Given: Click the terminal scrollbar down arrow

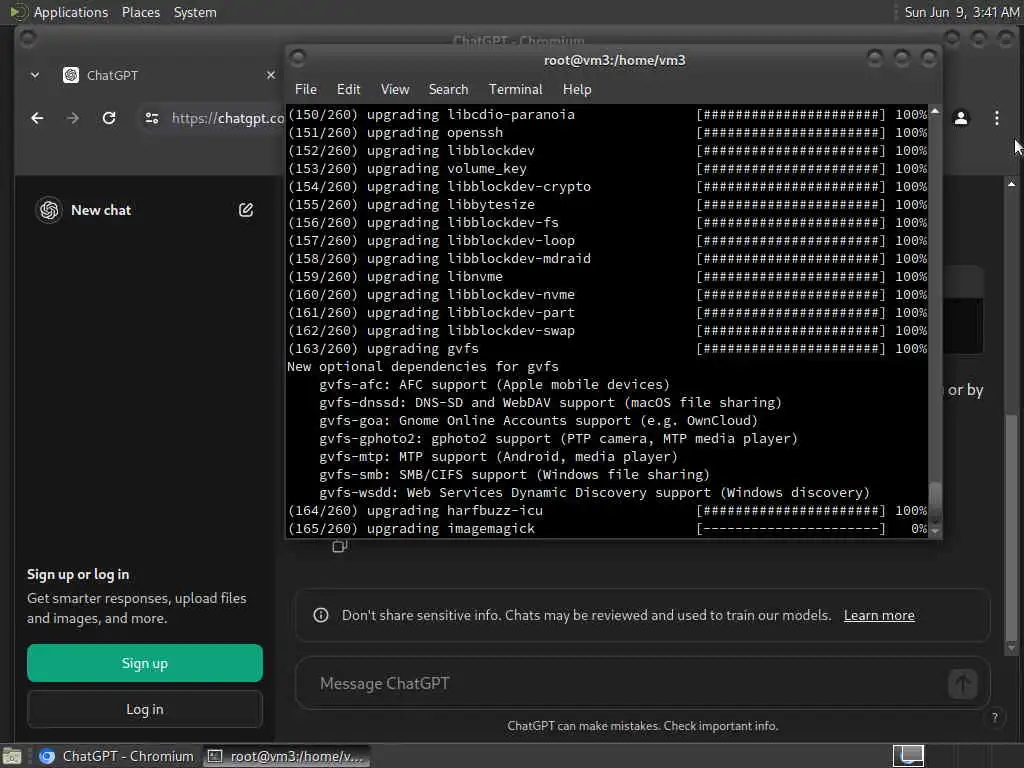Looking at the screenshot, I should click(935, 531).
